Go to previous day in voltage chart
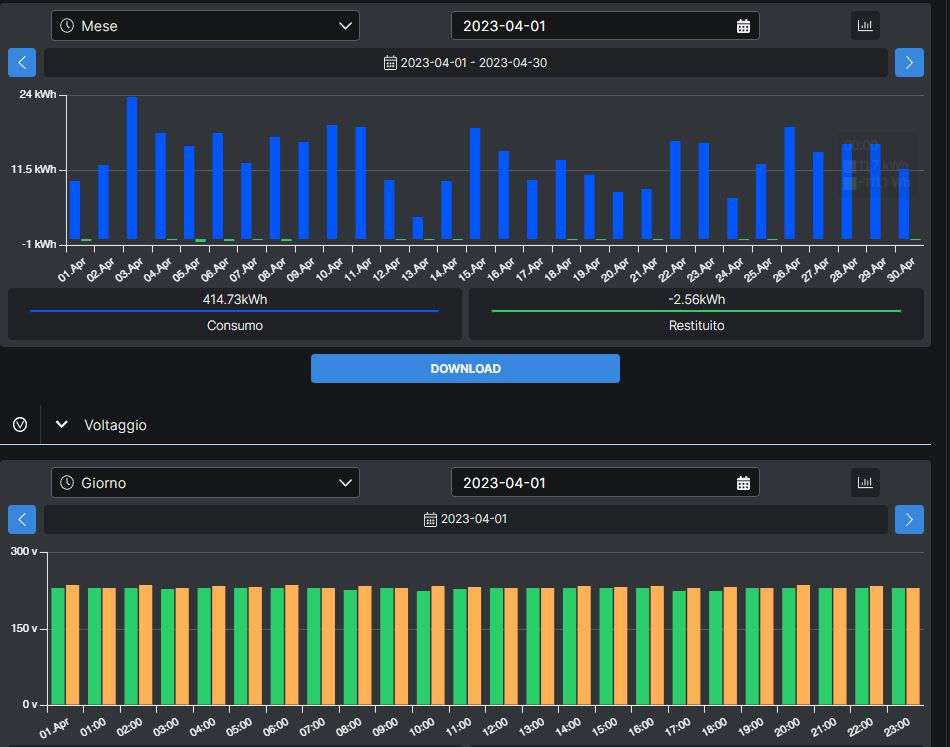 point(22,519)
